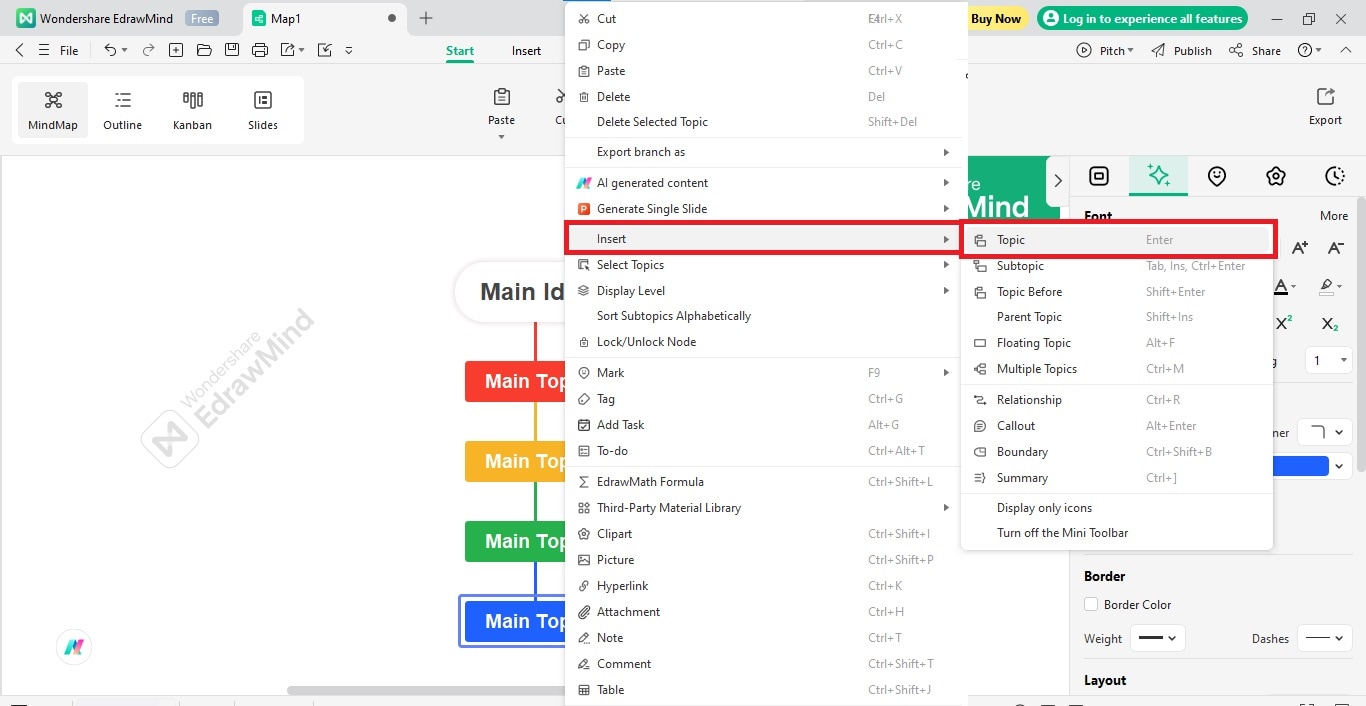
Task: Click the Export icon at top right
Action: pyautogui.click(x=1325, y=106)
